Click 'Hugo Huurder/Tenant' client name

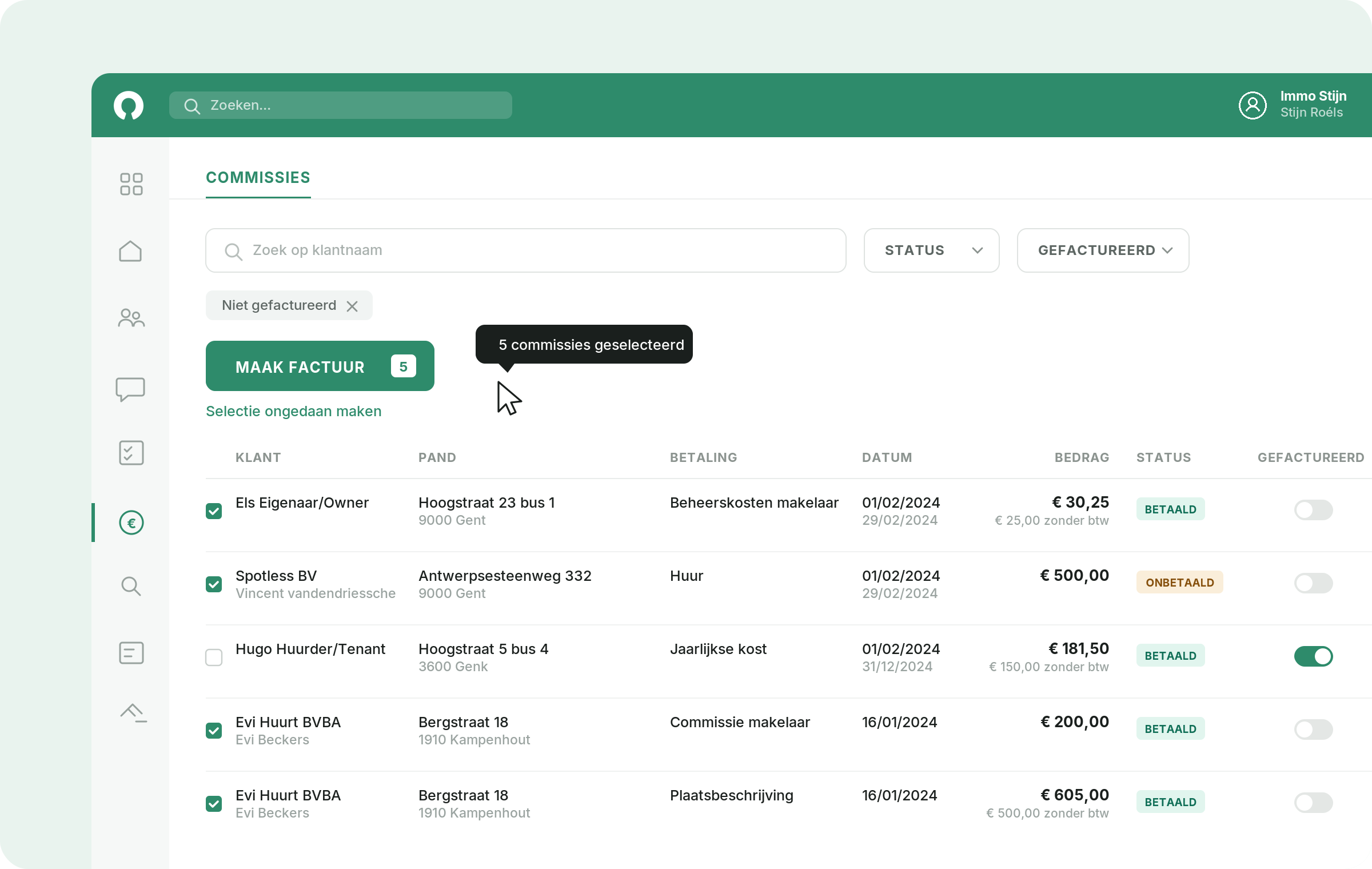coord(310,649)
